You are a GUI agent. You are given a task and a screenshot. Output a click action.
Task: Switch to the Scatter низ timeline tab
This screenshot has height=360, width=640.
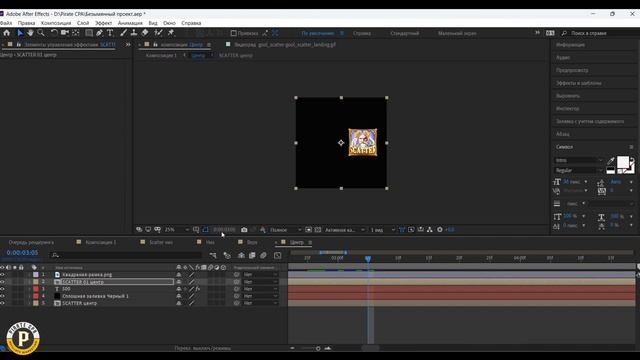pyautogui.click(x=161, y=242)
